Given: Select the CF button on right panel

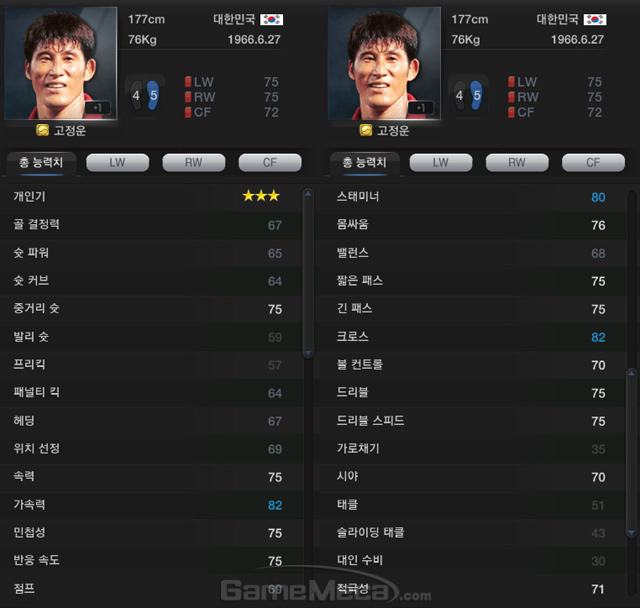Looking at the screenshot, I should point(593,163).
